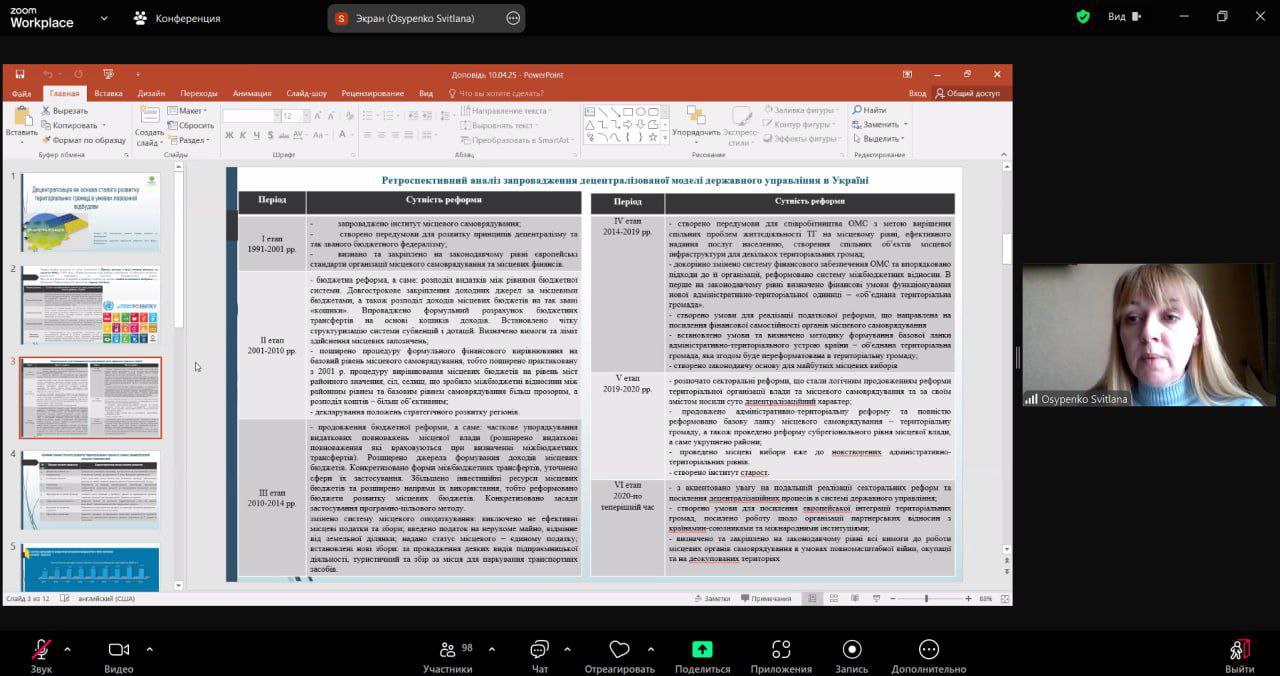Select slide 4 thumbnail in shared screen

[x=90, y=489]
